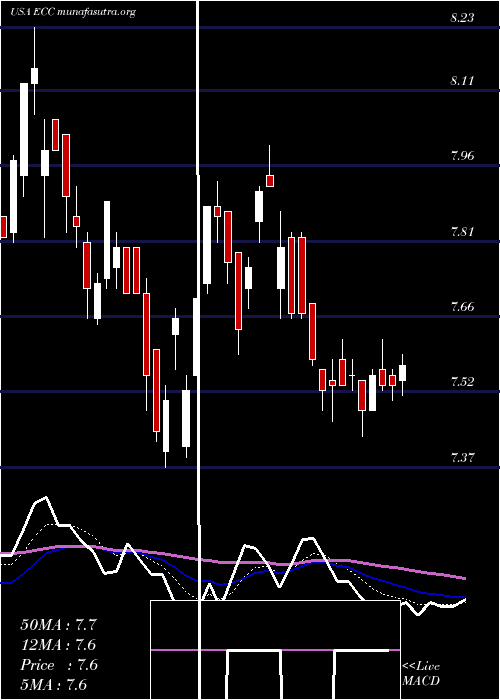Click the 7.96 price axis label
500x700 pixels.
(x=462, y=156)
